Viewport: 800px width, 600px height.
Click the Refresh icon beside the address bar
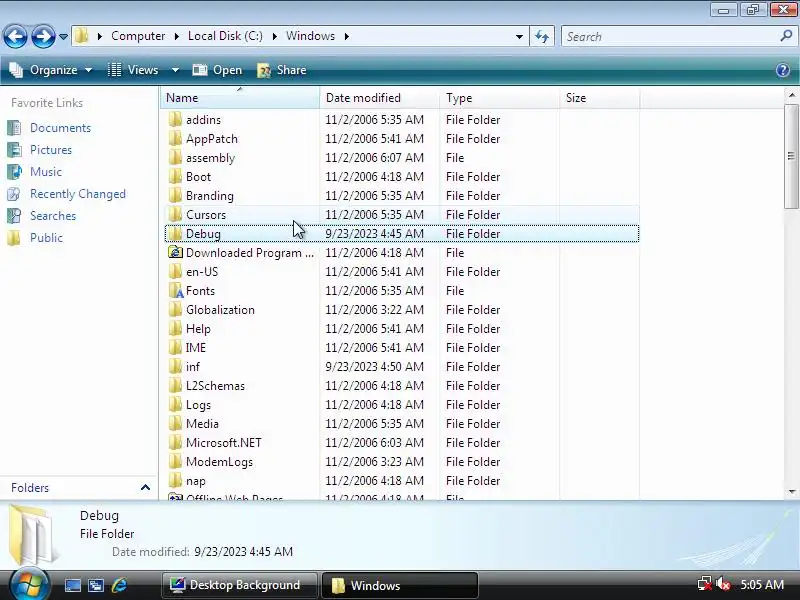[542, 36]
